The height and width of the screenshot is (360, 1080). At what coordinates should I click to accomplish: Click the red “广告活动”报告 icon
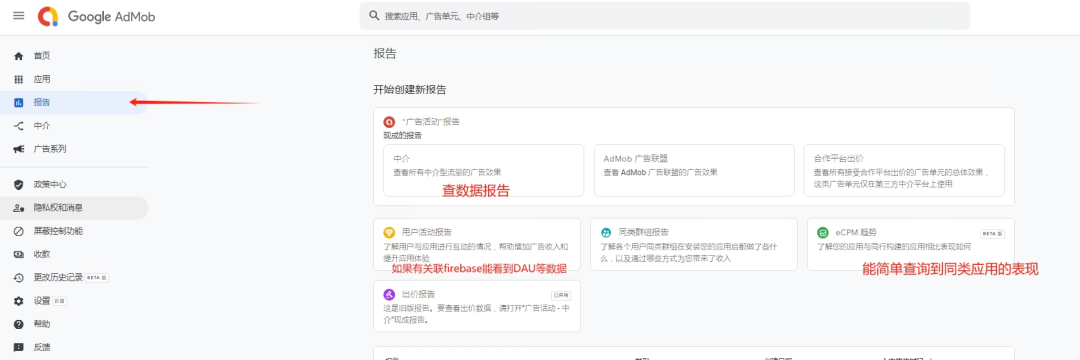tap(388, 122)
